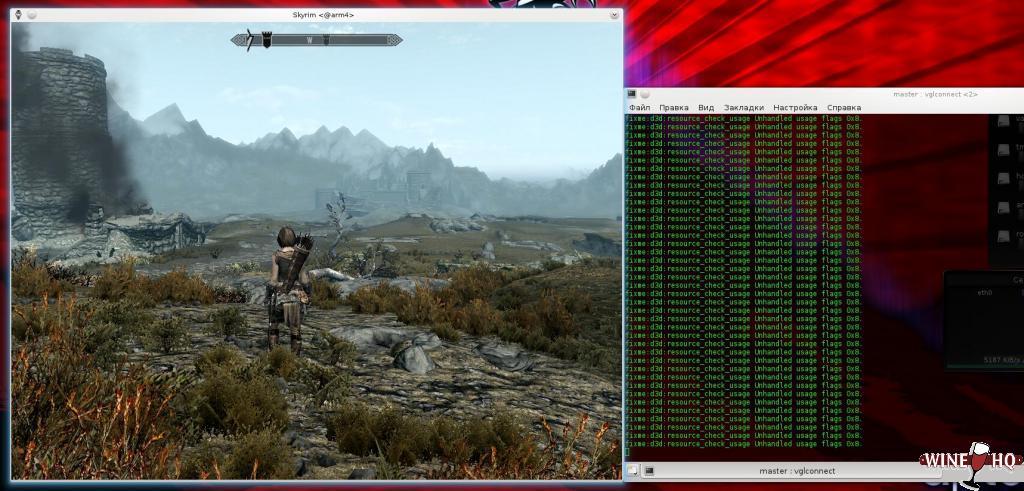Click the terminal icon on vglconnect tab
The height and width of the screenshot is (491, 1024).
(x=649, y=471)
